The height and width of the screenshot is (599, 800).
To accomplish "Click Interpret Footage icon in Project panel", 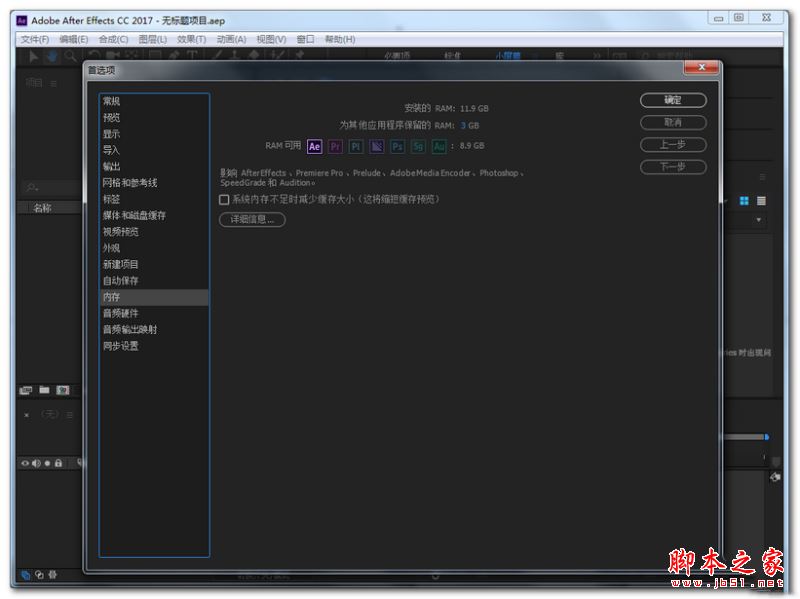I will pyautogui.click(x=26, y=390).
